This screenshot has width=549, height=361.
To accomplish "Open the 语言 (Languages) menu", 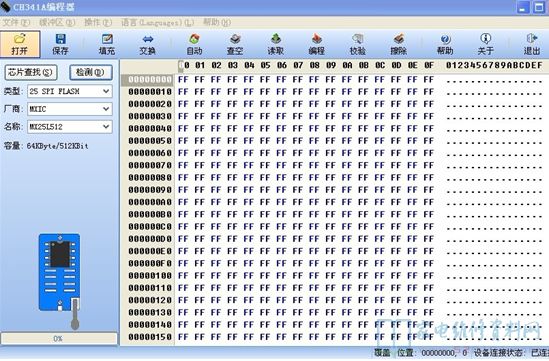I will tap(157, 23).
